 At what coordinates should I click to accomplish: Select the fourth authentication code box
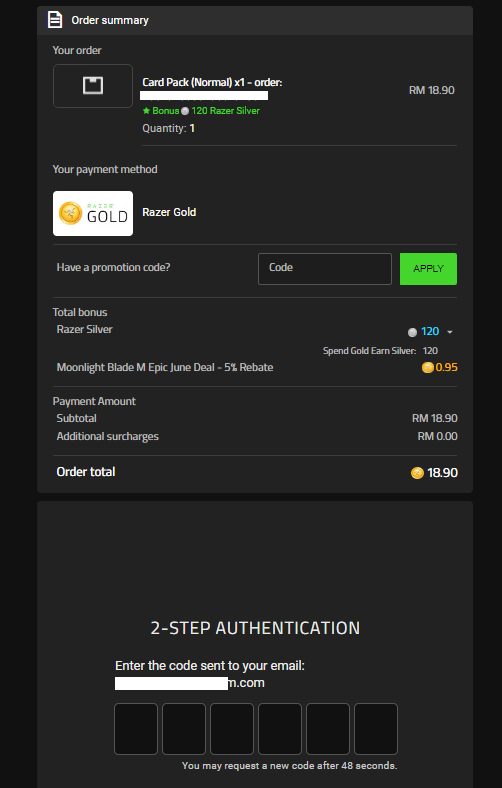click(x=280, y=729)
